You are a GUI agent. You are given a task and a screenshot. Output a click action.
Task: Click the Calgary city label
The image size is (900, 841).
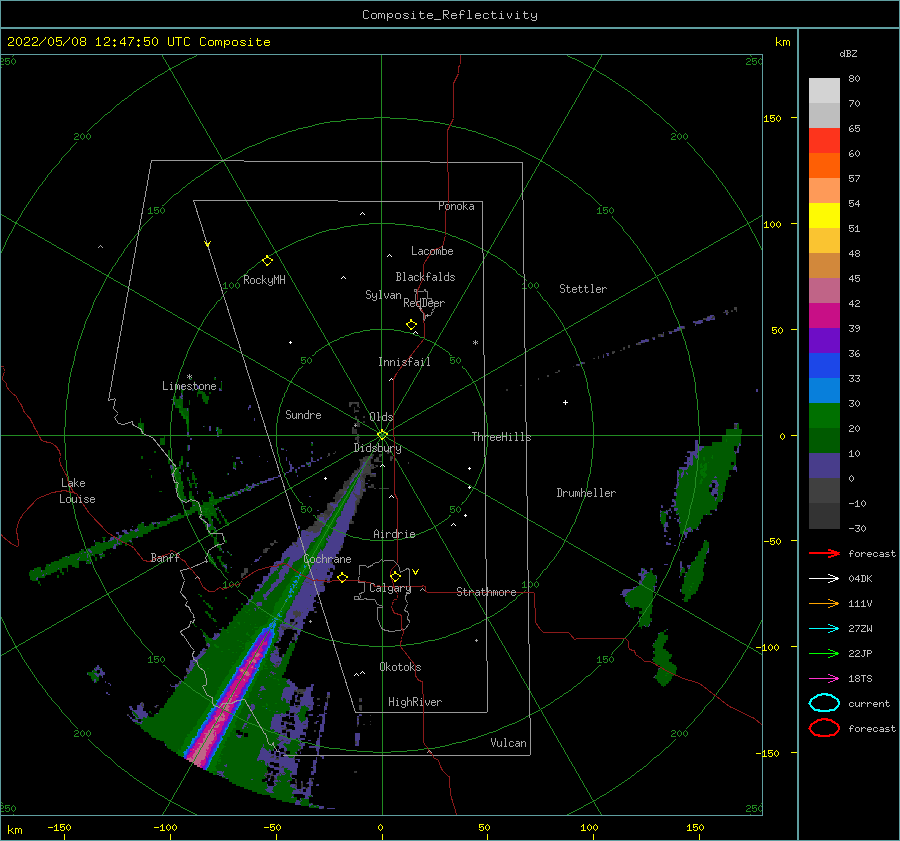[x=390, y=588]
